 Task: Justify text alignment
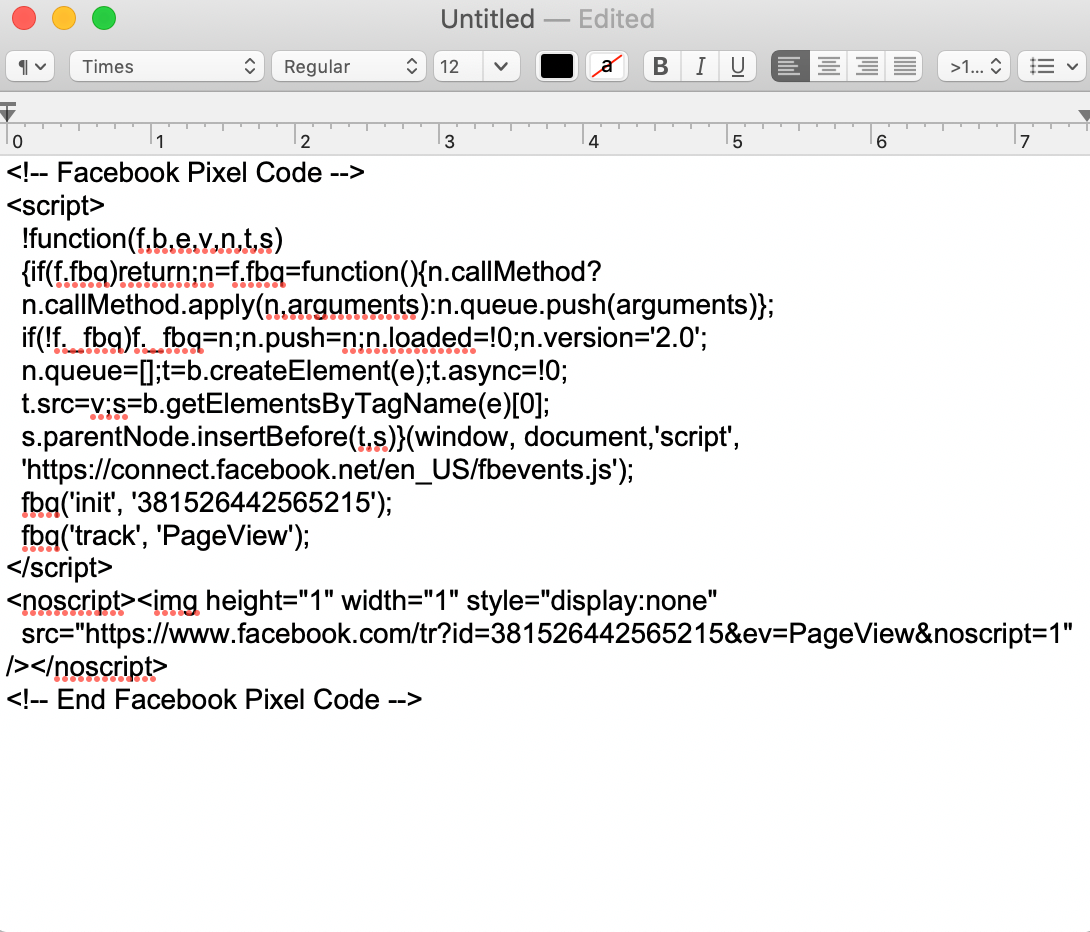pos(904,67)
